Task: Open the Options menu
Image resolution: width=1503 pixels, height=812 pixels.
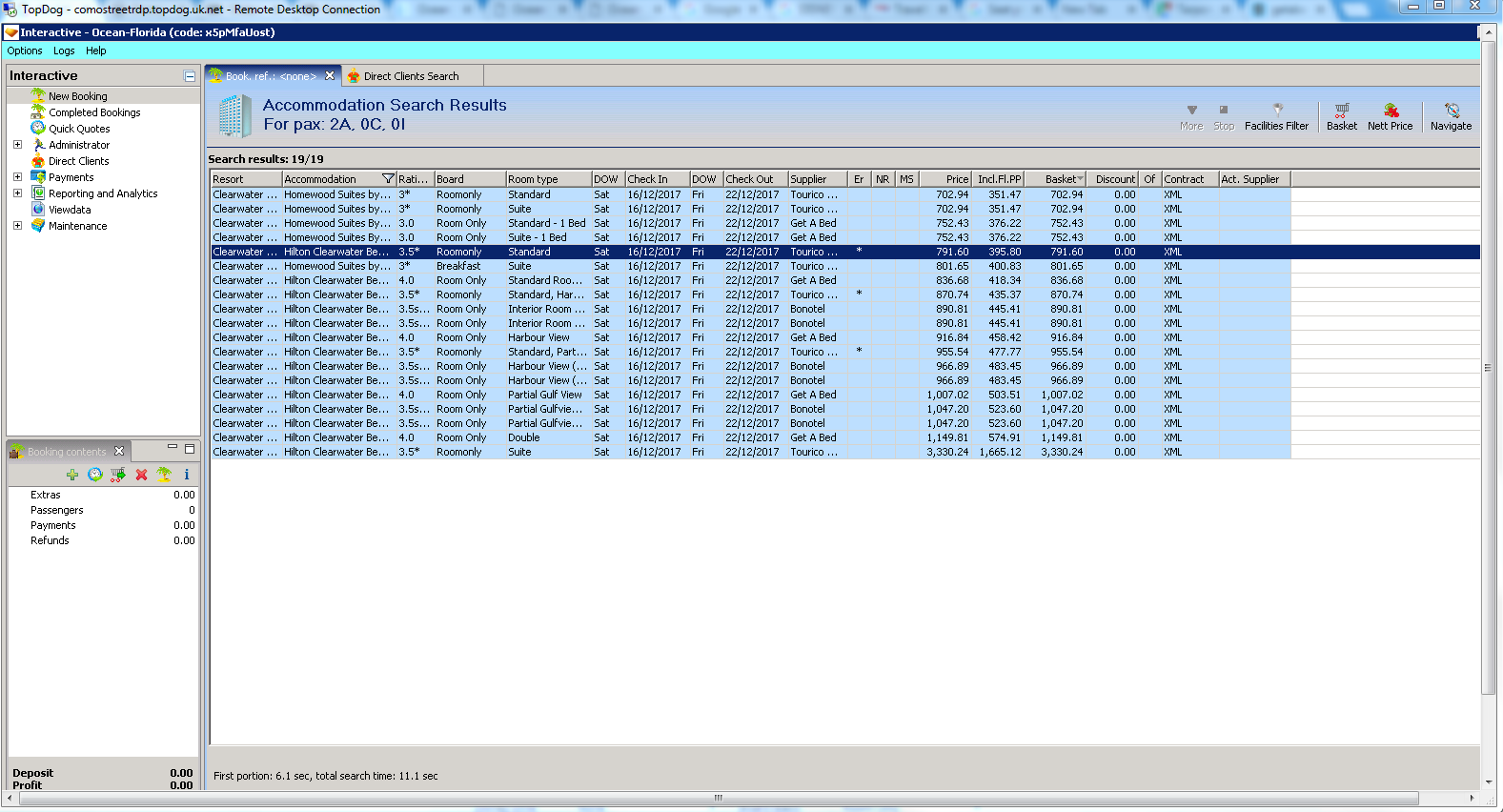Action: pos(25,51)
